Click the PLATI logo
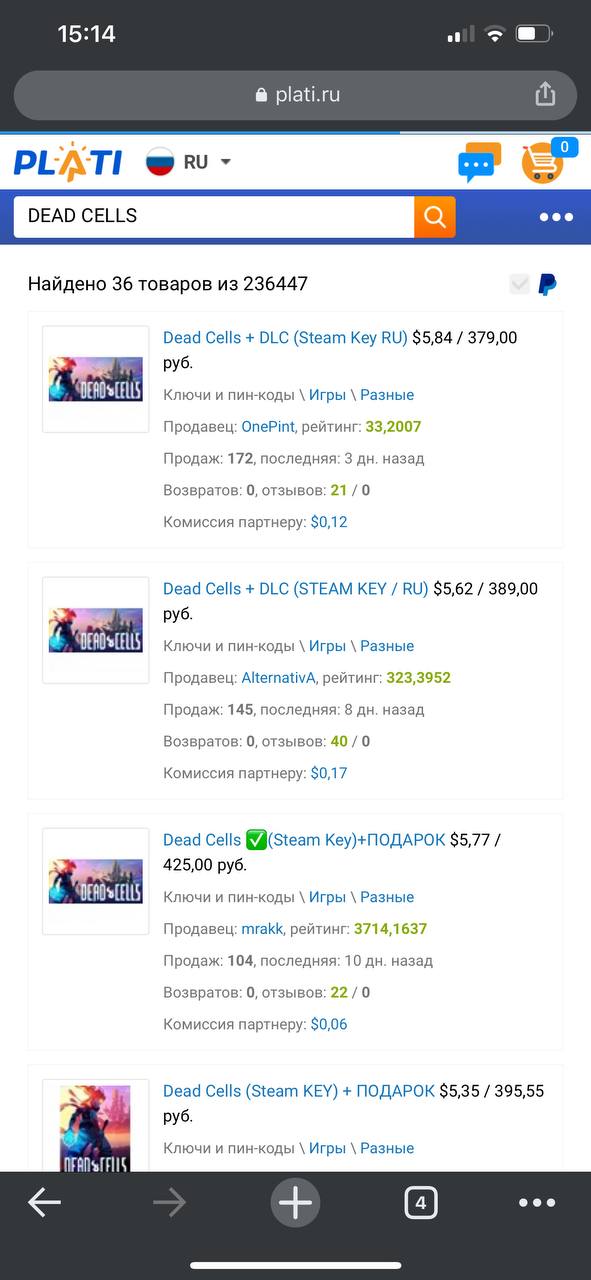Viewport: 591px width, 1280px height. point(68,162)
